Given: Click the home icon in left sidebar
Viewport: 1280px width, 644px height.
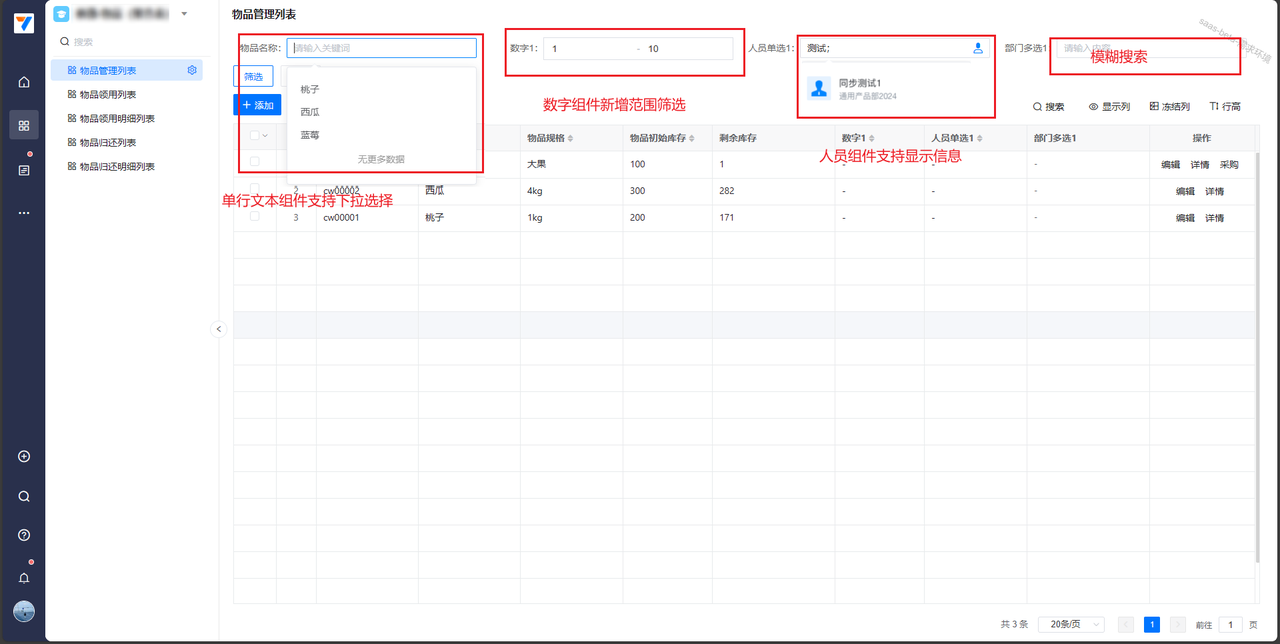Looking at the screenshot, I should click(x=24, y=82).
